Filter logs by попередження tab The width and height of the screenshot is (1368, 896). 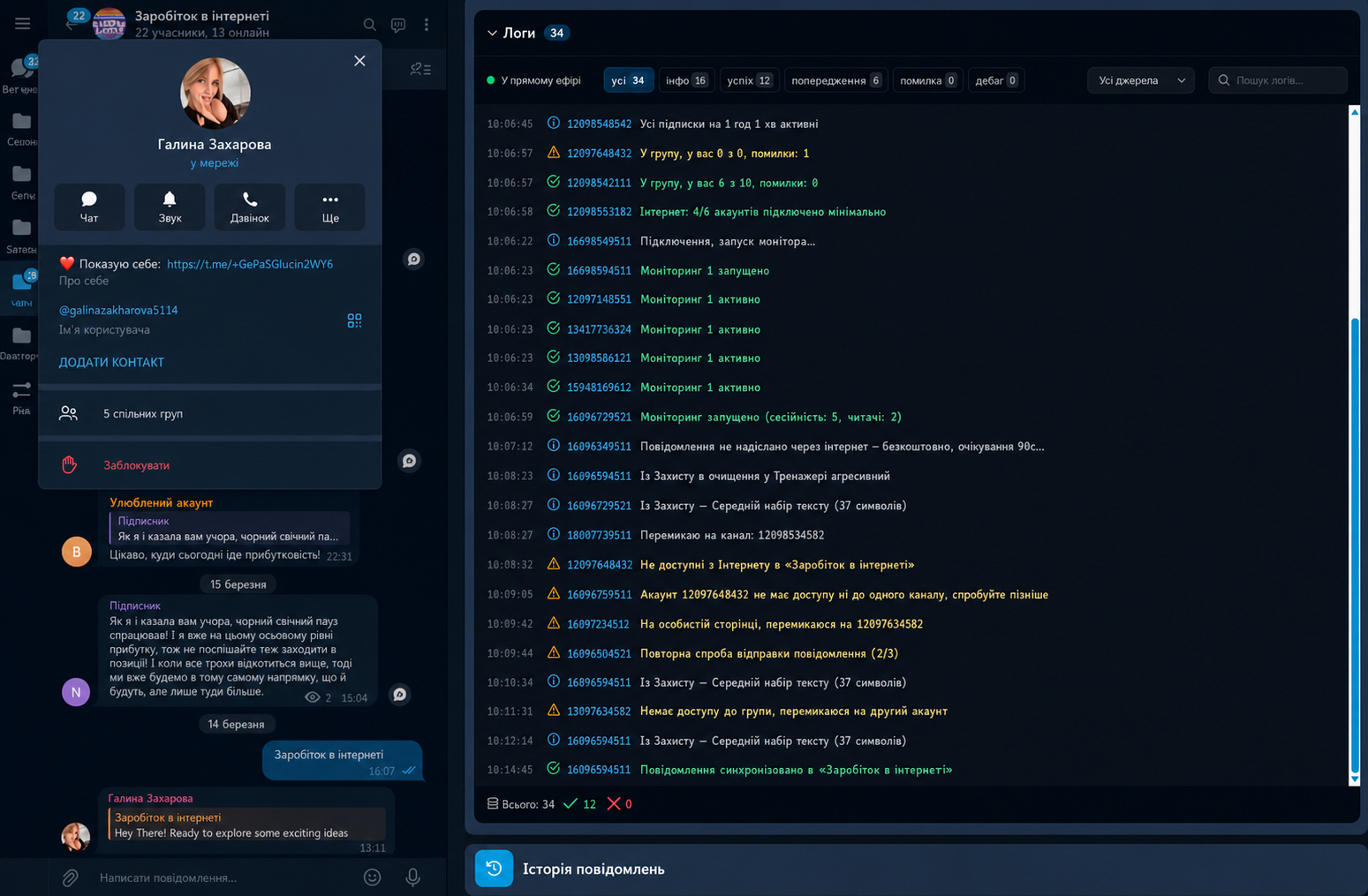tap(835, 80)
